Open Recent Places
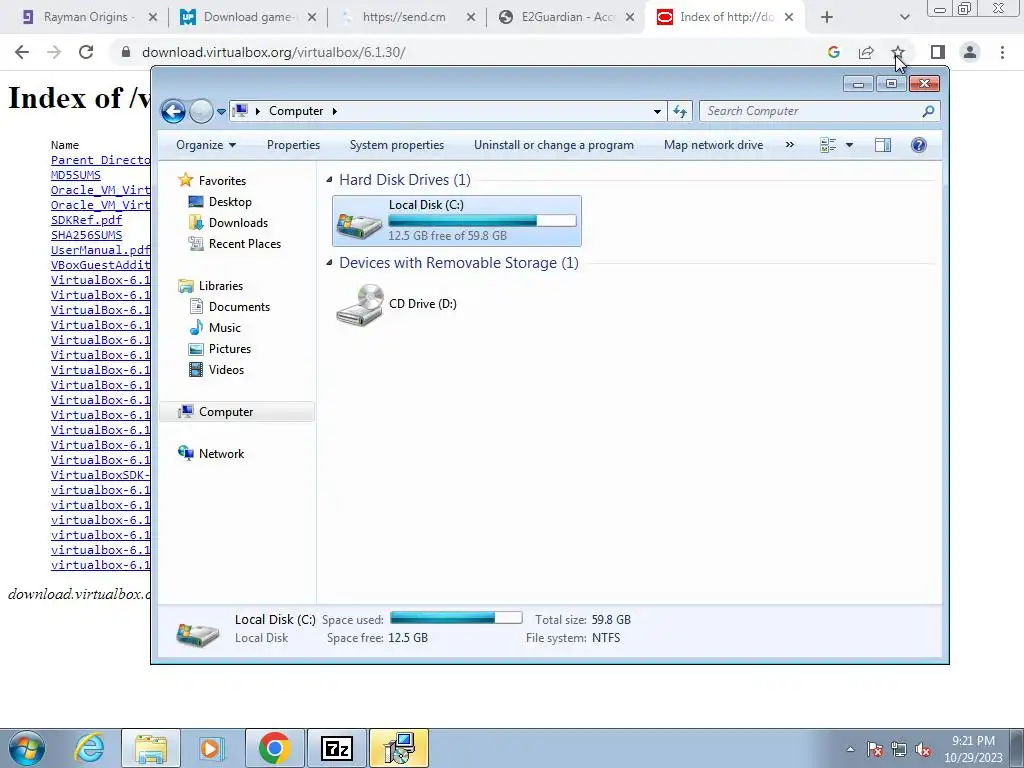Screen dimensions: 1024x768 [244, 244]
